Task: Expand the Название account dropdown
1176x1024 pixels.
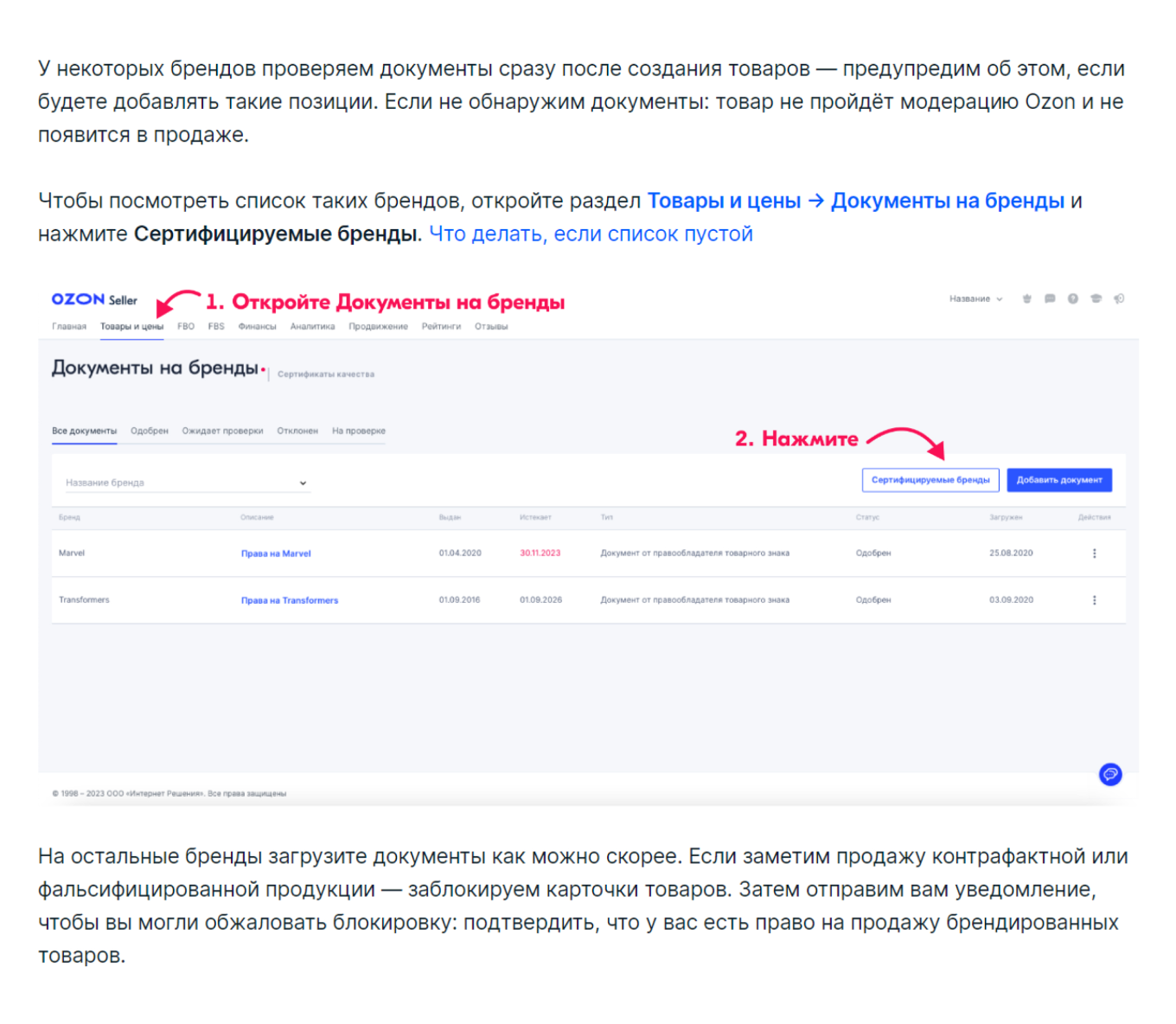Action: coord(975,298)
